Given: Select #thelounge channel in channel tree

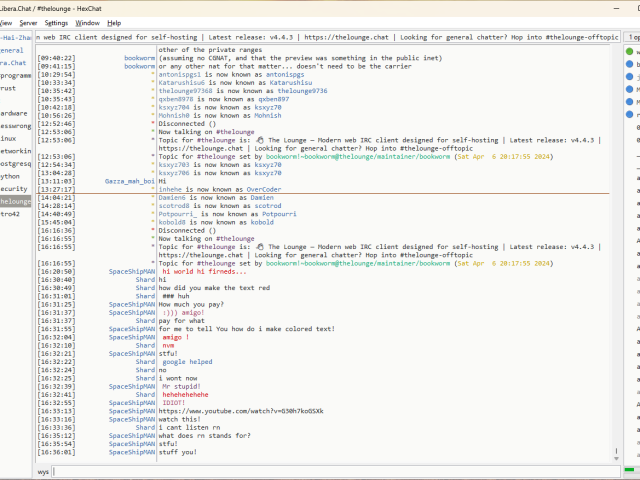Looking at the screenshot, I should pos(16,201).
